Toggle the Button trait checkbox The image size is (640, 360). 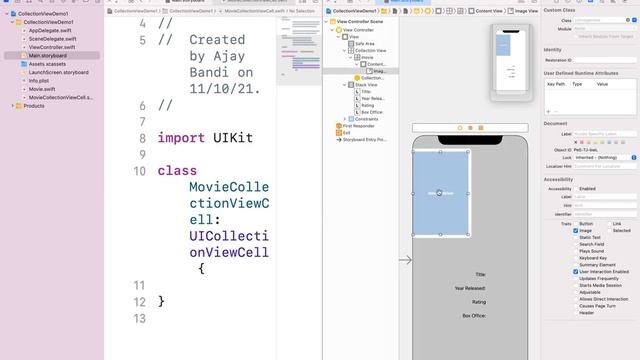(x=576, y=224)
